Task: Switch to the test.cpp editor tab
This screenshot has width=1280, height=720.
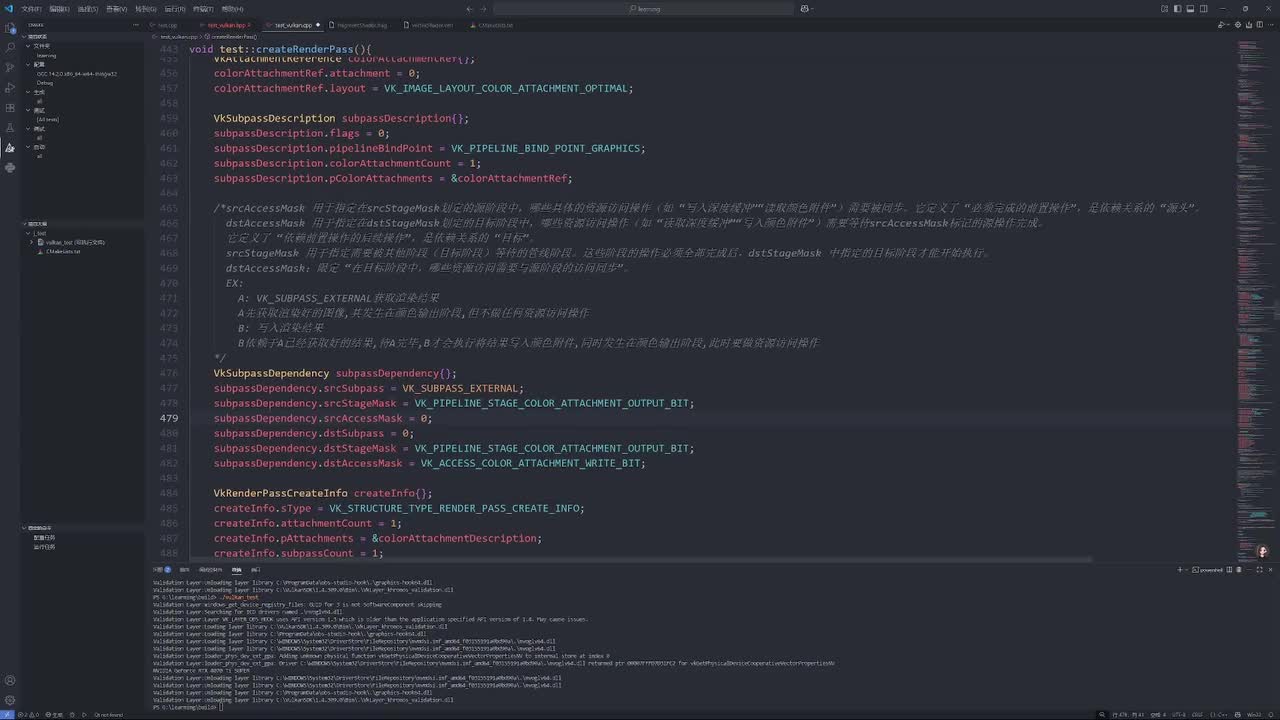Action: click(x=166, y=24)
